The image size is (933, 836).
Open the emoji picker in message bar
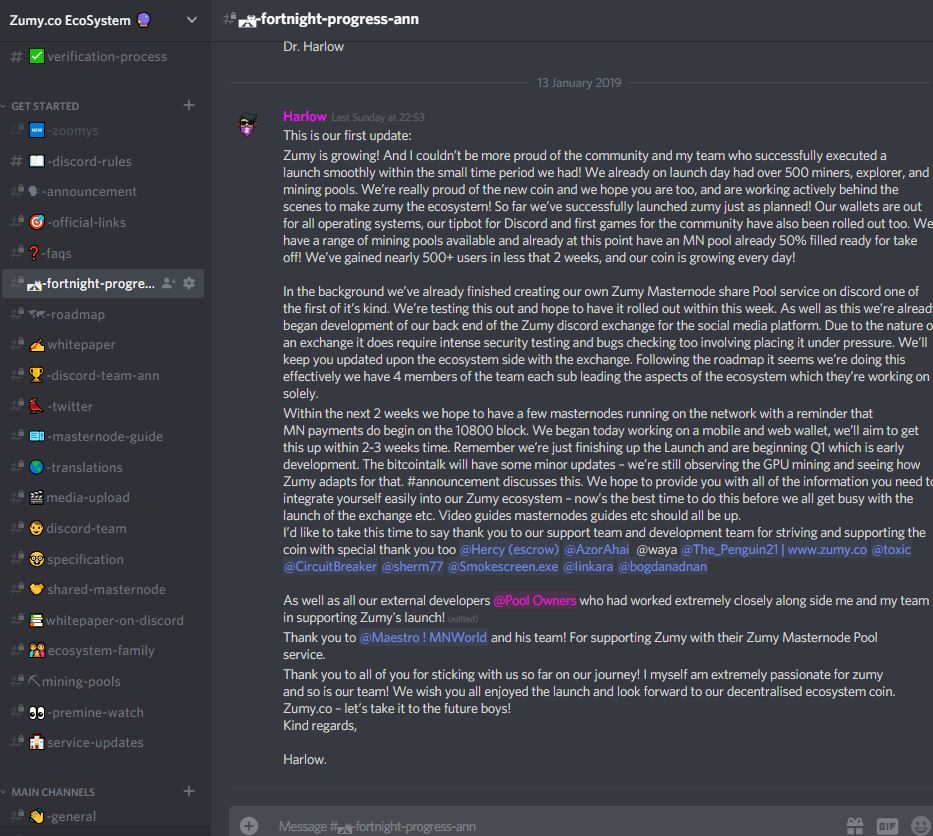click(921, 825)
